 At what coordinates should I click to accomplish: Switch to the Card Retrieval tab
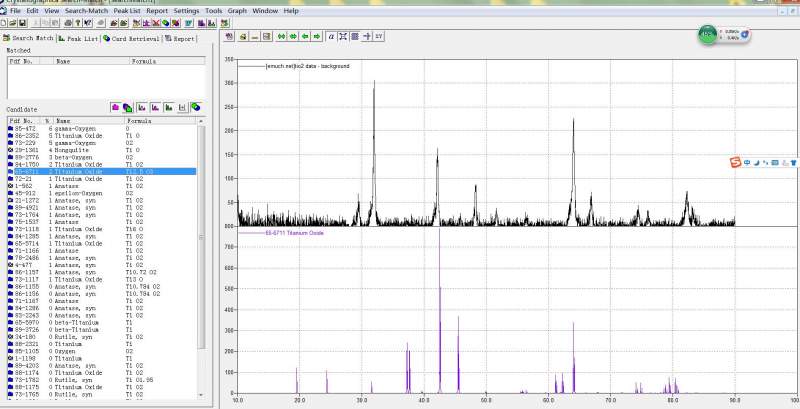tap(134, 38)
